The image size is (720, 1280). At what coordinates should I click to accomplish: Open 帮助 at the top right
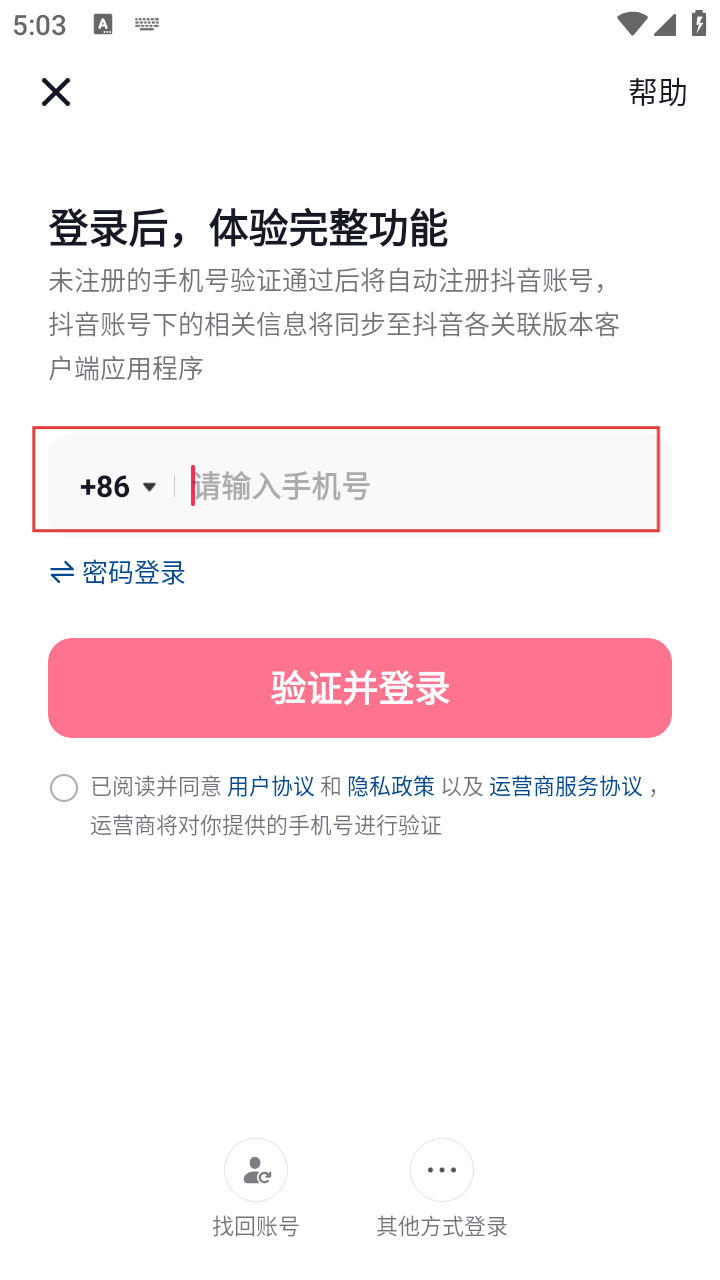(x=657, y=92)
